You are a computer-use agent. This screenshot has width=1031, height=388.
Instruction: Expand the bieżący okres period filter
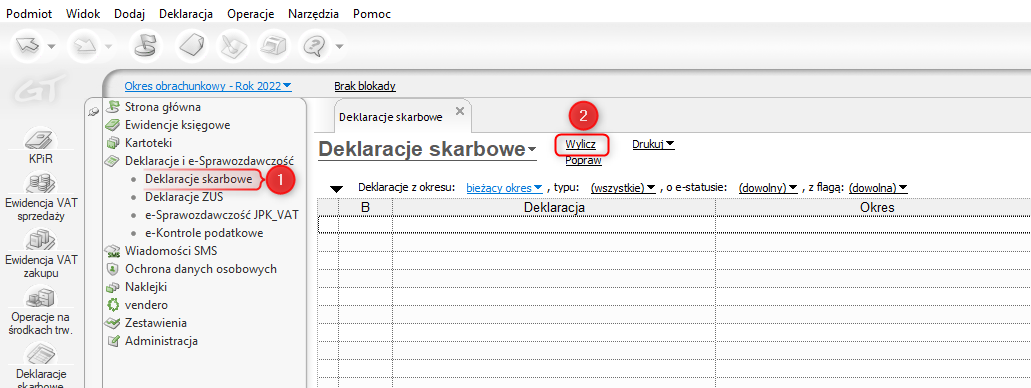pyautogui.click(x=503, y=188)
